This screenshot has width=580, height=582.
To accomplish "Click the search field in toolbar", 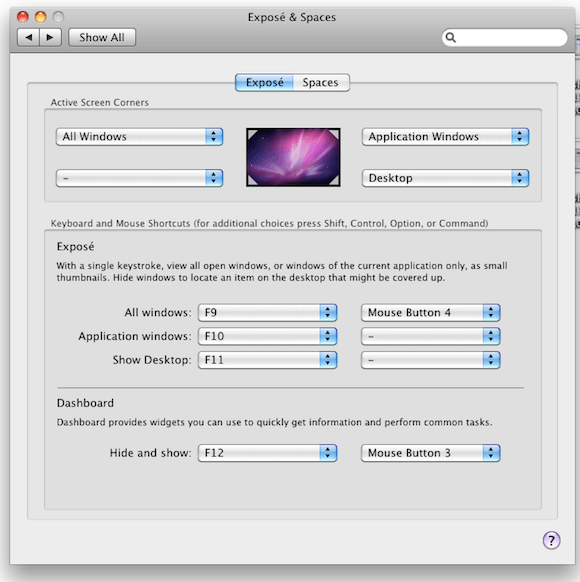I will [504, 37].
